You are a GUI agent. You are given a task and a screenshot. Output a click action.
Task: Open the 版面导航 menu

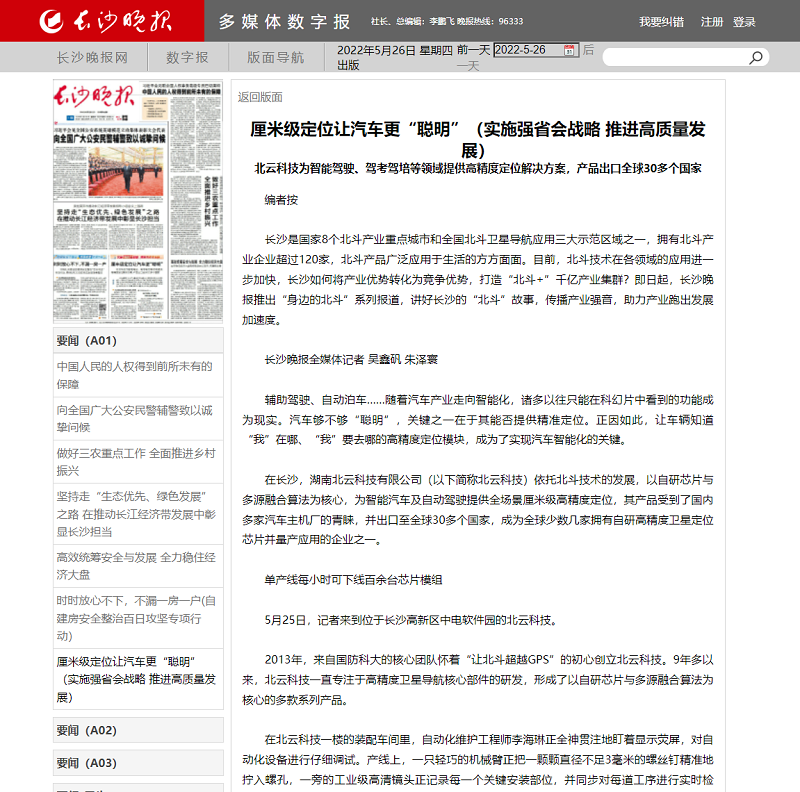[x=275, y=57]
